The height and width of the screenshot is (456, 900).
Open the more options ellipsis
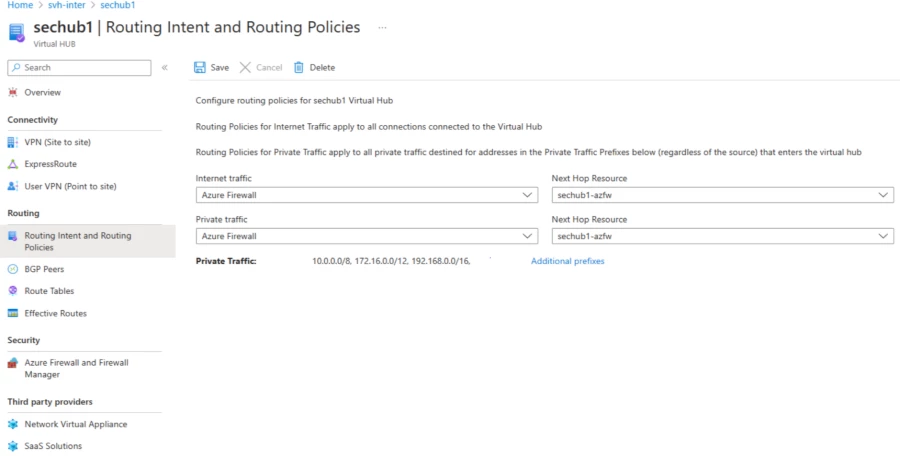382,28
